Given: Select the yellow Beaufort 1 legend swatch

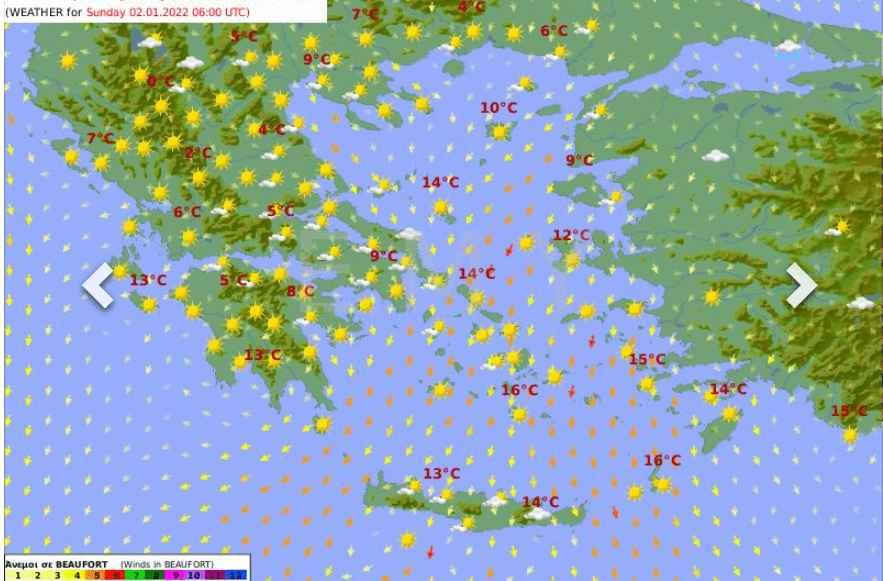Looking at the screenshot, I should (18, 576).
